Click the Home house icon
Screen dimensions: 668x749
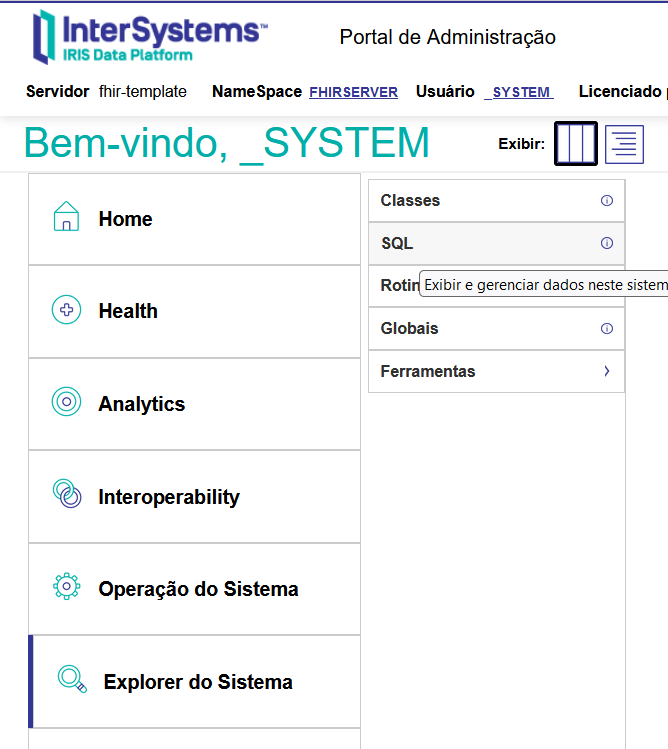pyautogui.click(x=66, y=217)
